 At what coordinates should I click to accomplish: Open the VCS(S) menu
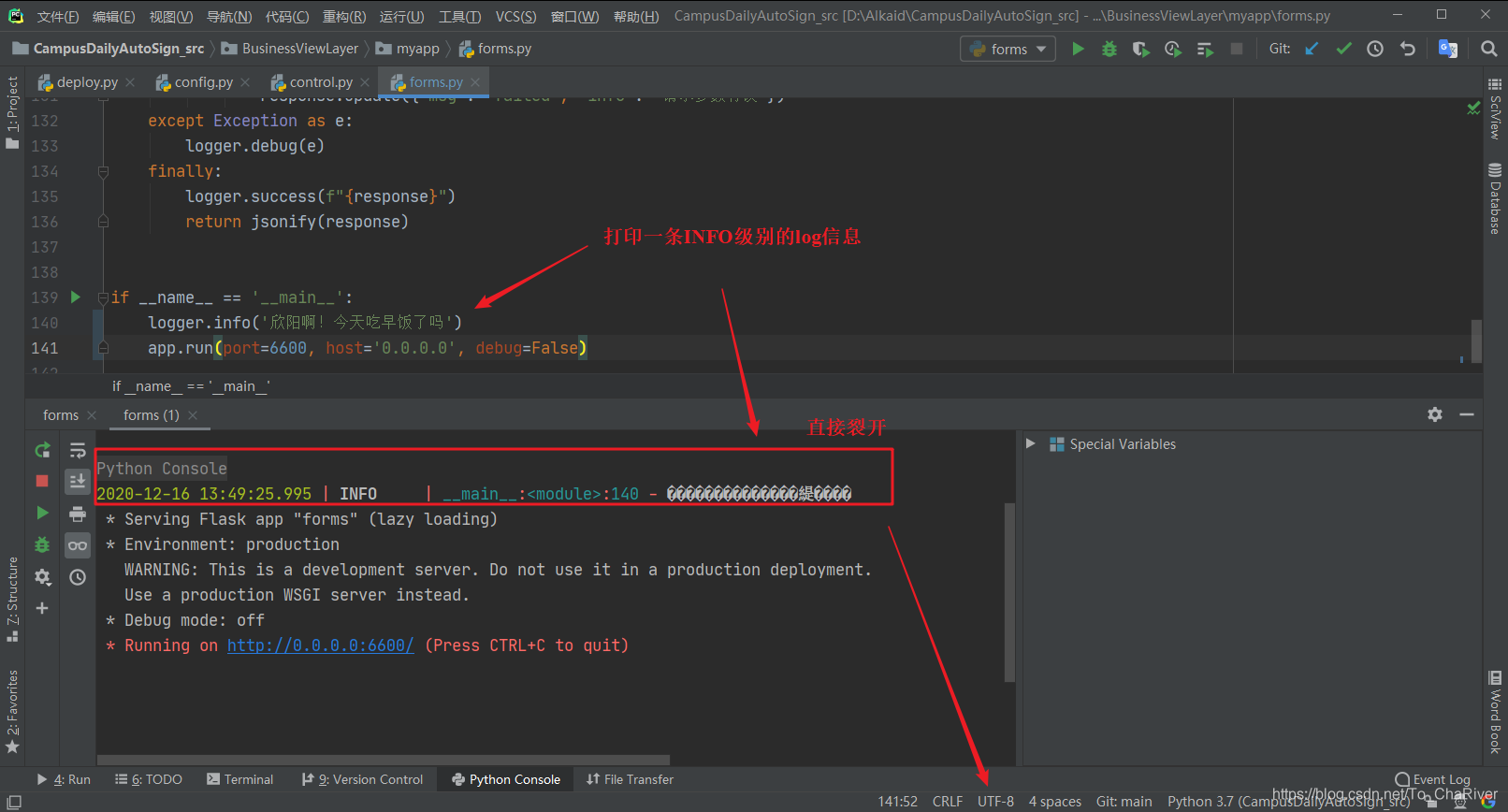515,16
